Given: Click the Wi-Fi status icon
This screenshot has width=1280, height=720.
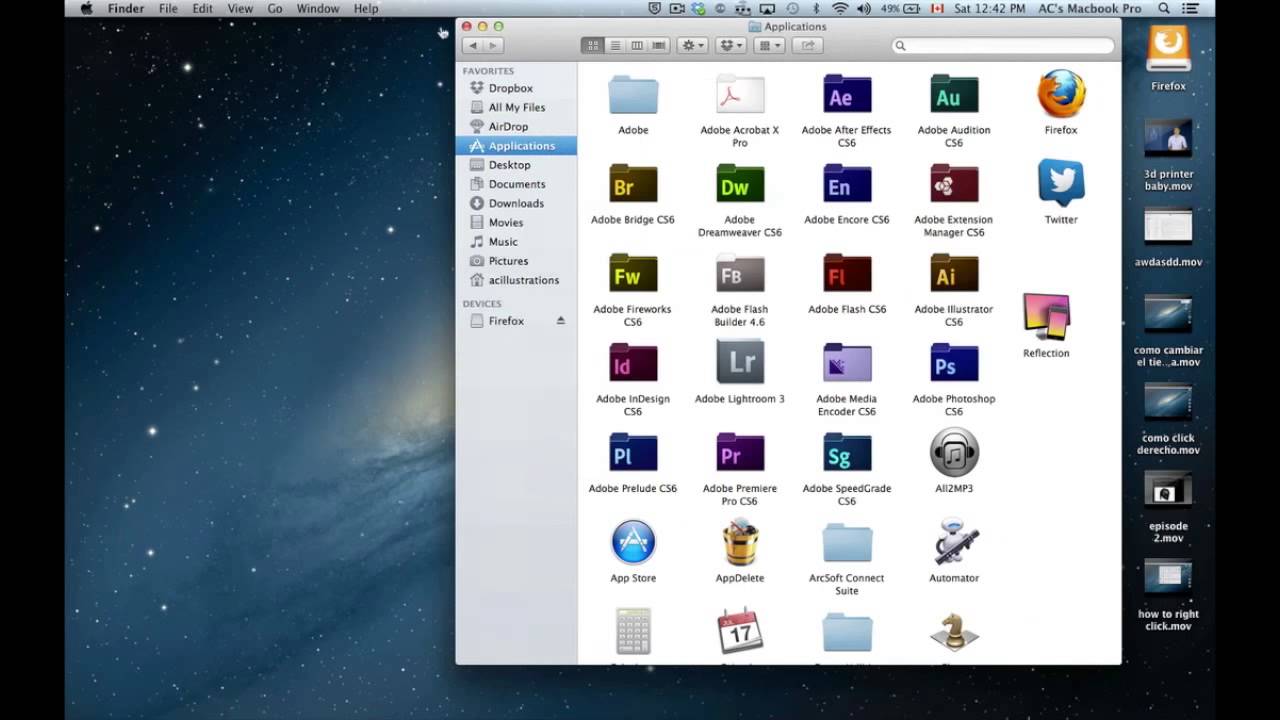Looking at the screenshot, I should point(839,8).
